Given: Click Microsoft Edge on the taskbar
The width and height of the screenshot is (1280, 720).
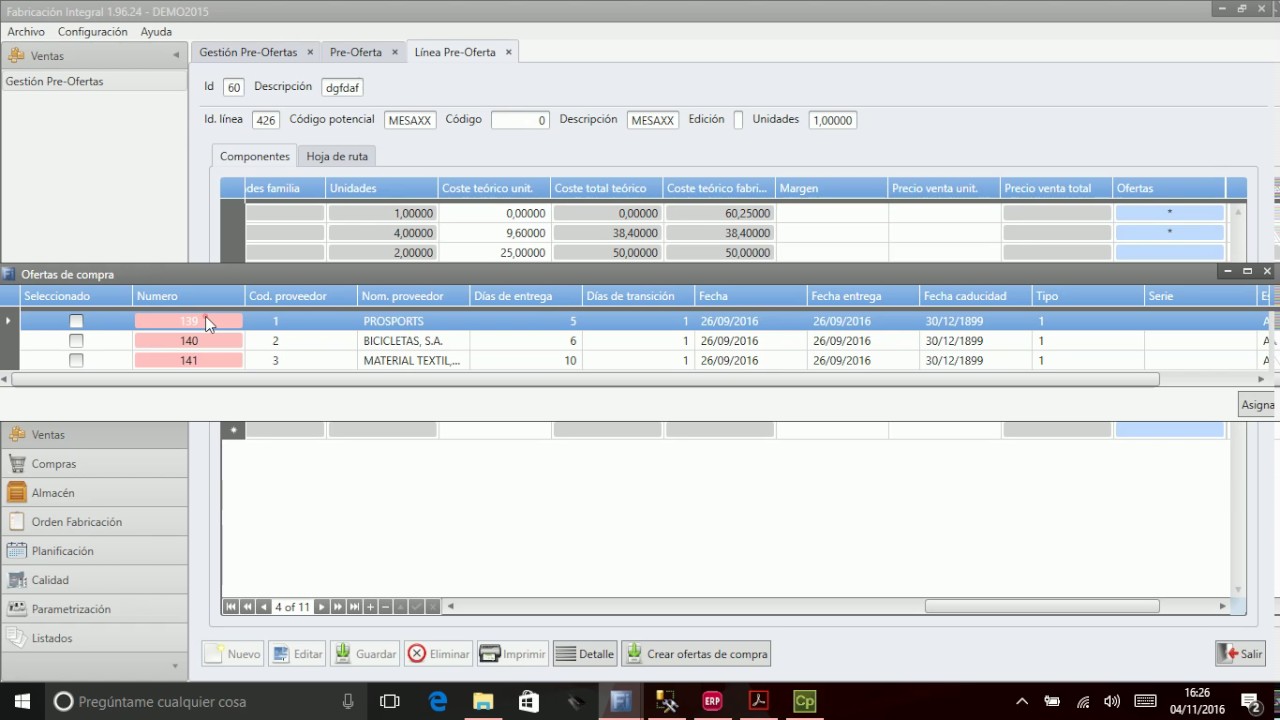Looking at the screenshot, I should tap(438, 702).
